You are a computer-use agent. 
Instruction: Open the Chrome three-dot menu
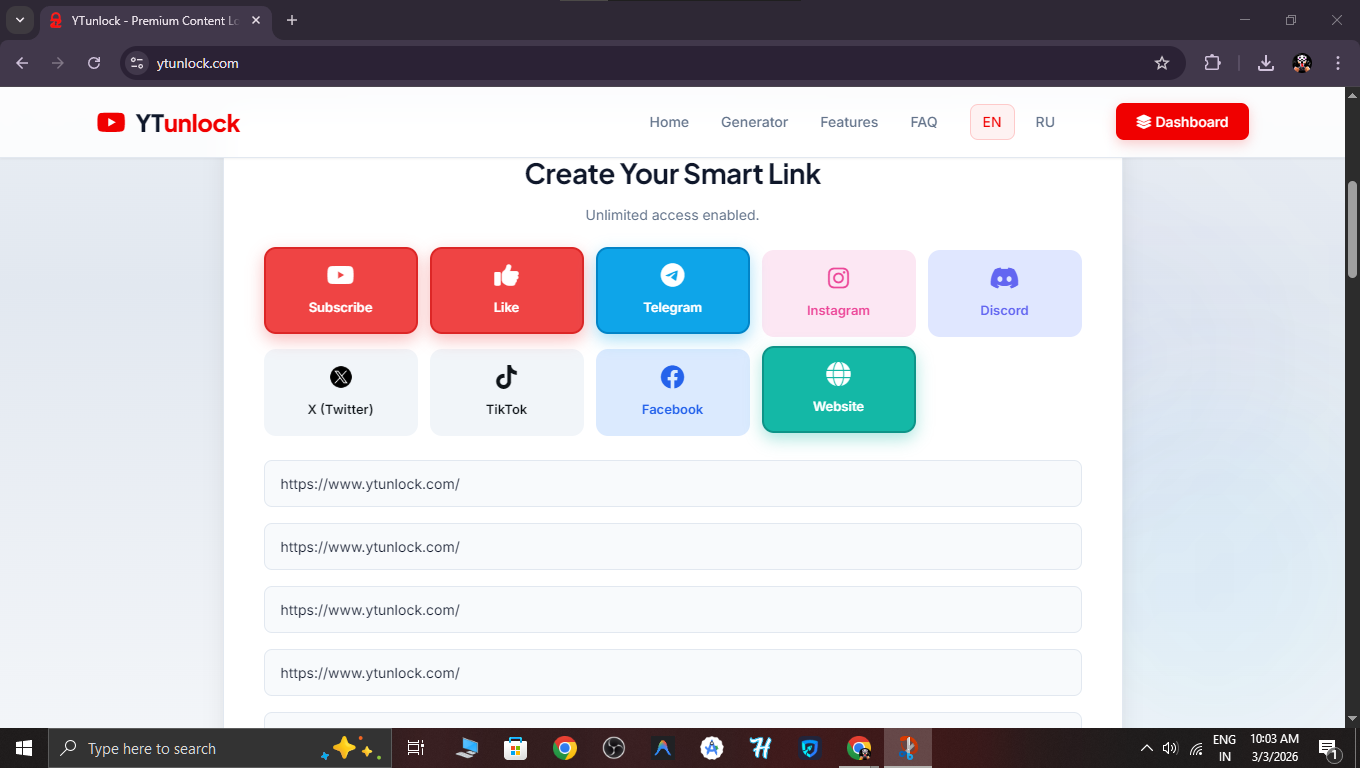click(x=1338, y=62)
